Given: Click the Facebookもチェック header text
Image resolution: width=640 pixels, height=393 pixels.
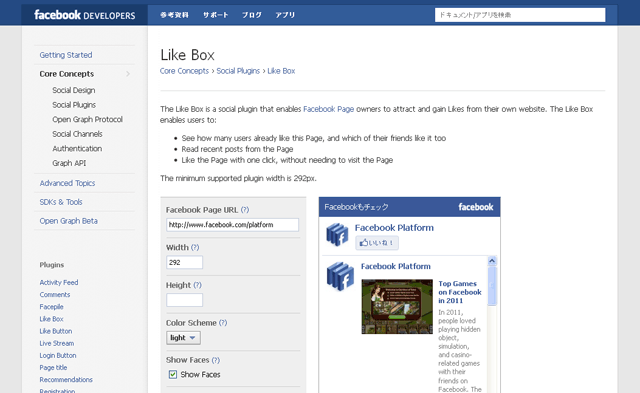Looking at the screenshot, I should (x=356, y=207).
